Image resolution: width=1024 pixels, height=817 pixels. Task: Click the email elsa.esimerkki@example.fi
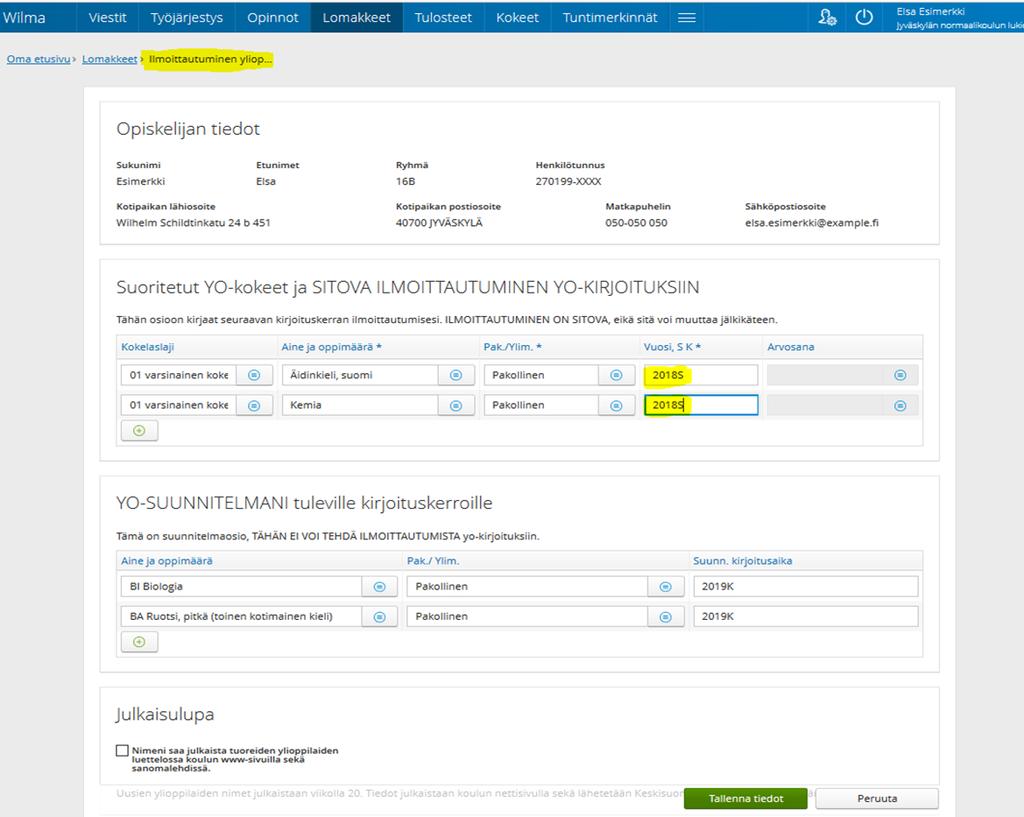(812, 223)
